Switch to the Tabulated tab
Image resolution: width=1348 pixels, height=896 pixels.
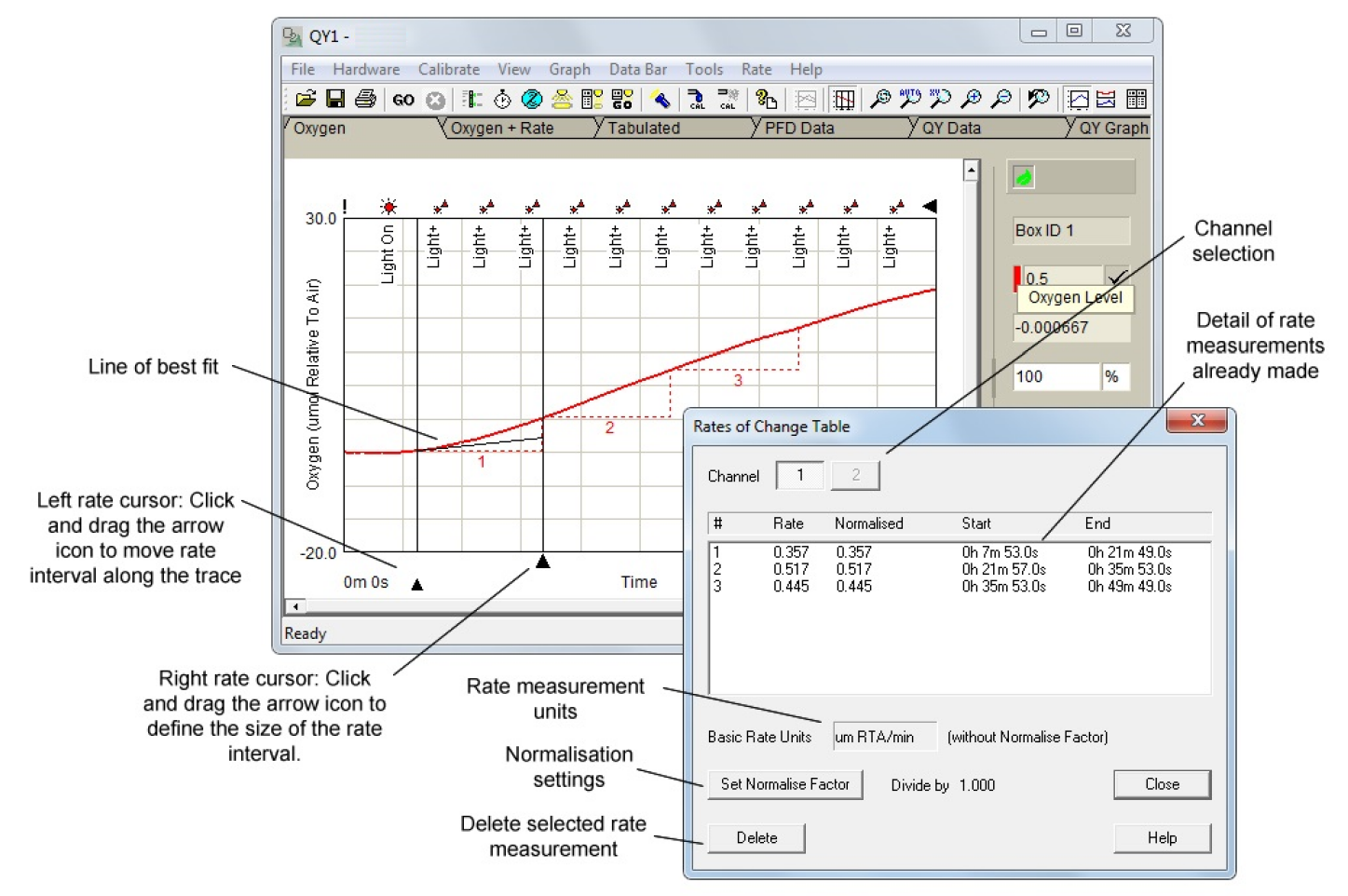644,128
